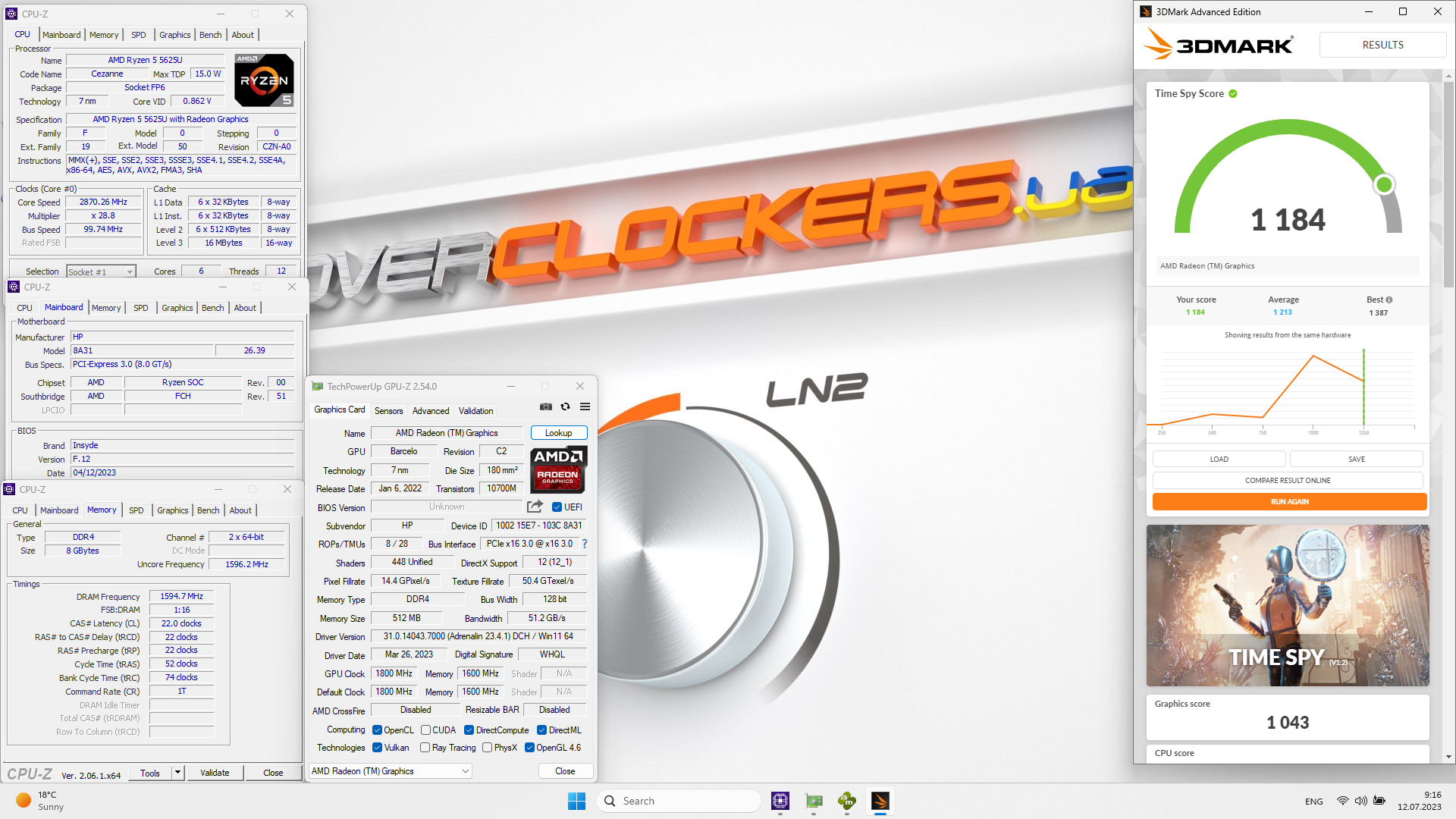This screenshot has height=819, width=1456.
Task: Open the Mainboard tab in the top CPU-Z window
Action: (61, 35)
